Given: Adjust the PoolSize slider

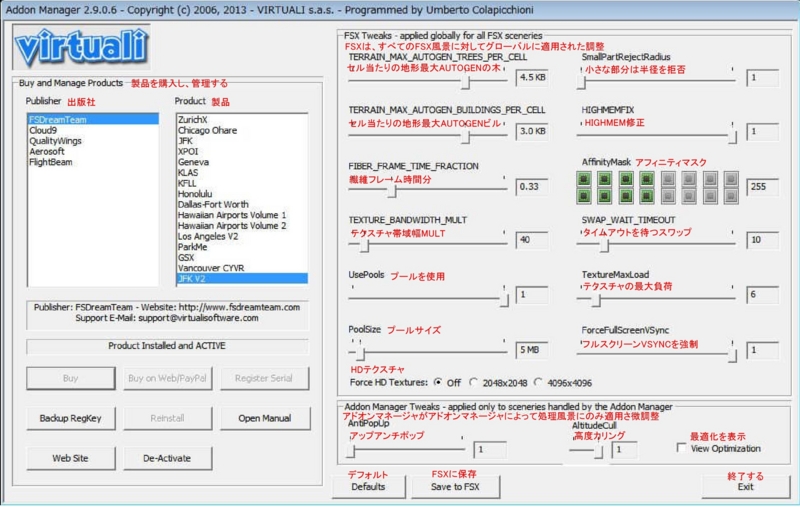Looking at the screenshot, I should click(x=360, y=353).
